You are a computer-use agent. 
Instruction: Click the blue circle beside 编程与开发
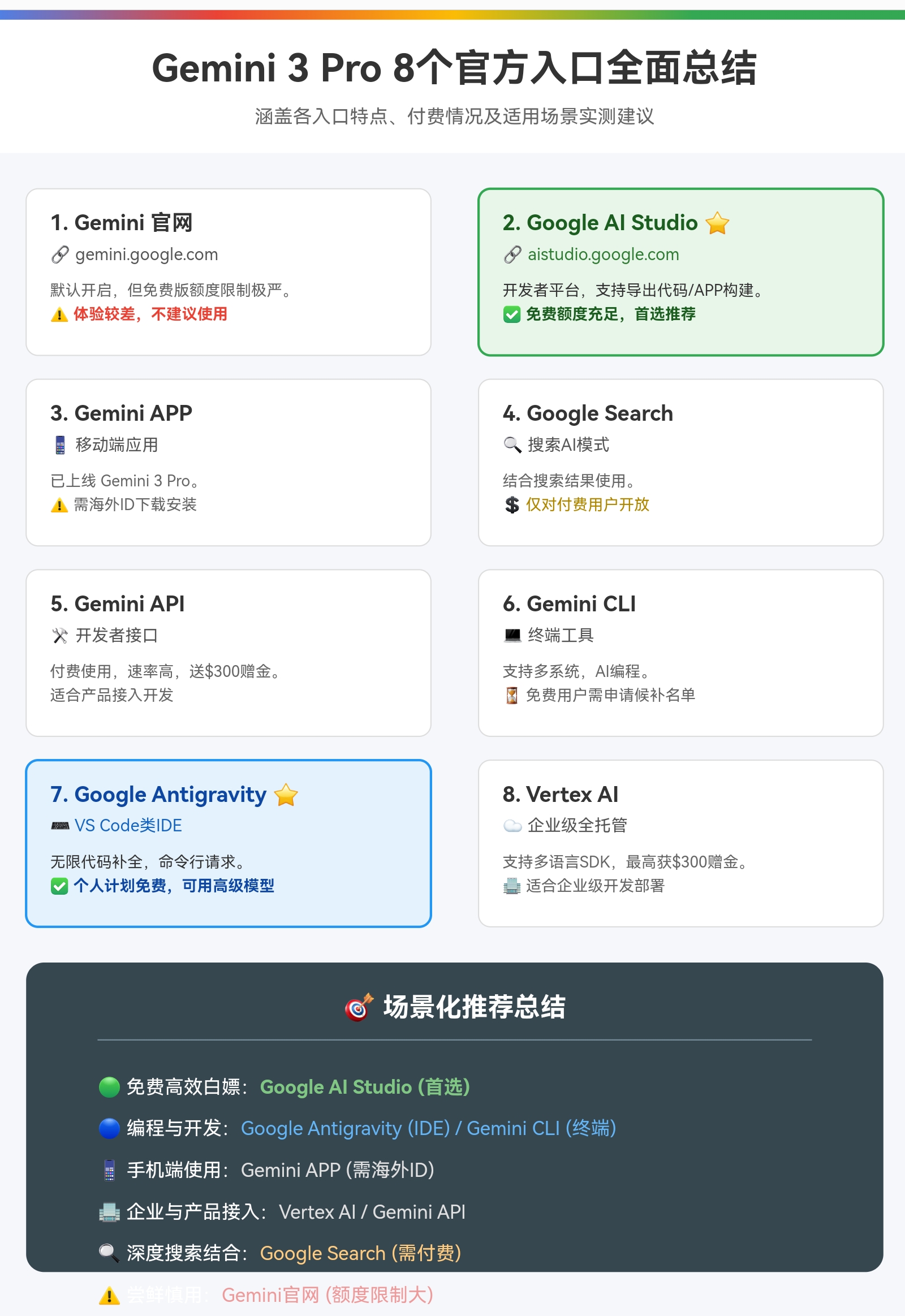pyautogui.click(x=109, y=1128)
